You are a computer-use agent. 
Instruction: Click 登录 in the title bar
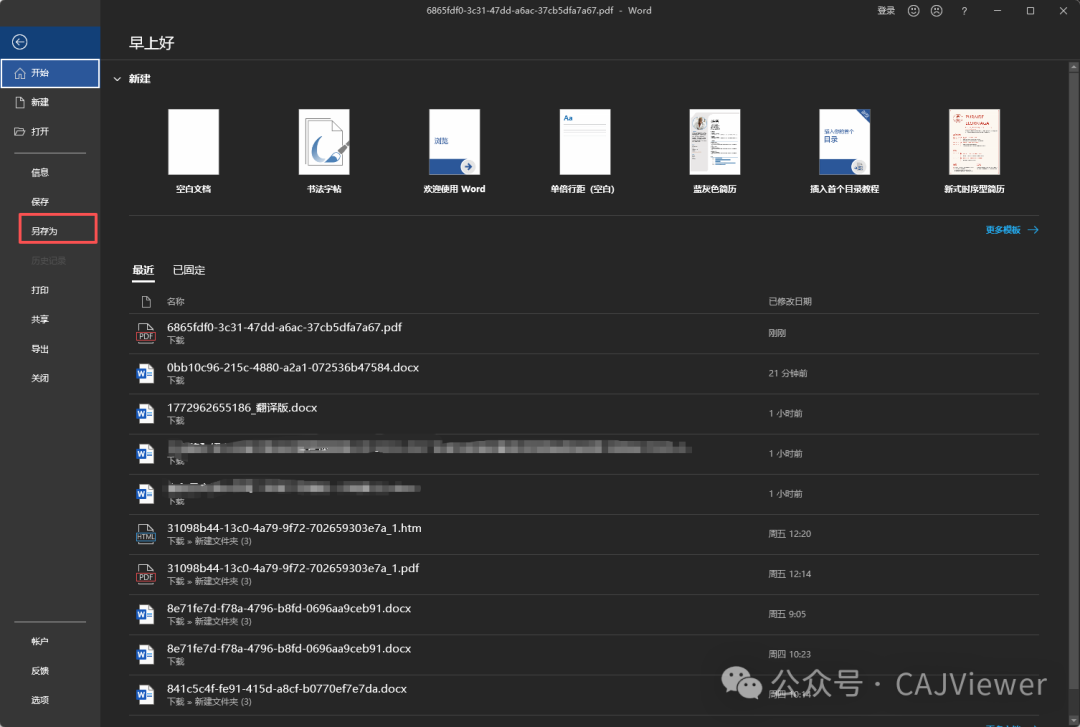click(886, 11)
